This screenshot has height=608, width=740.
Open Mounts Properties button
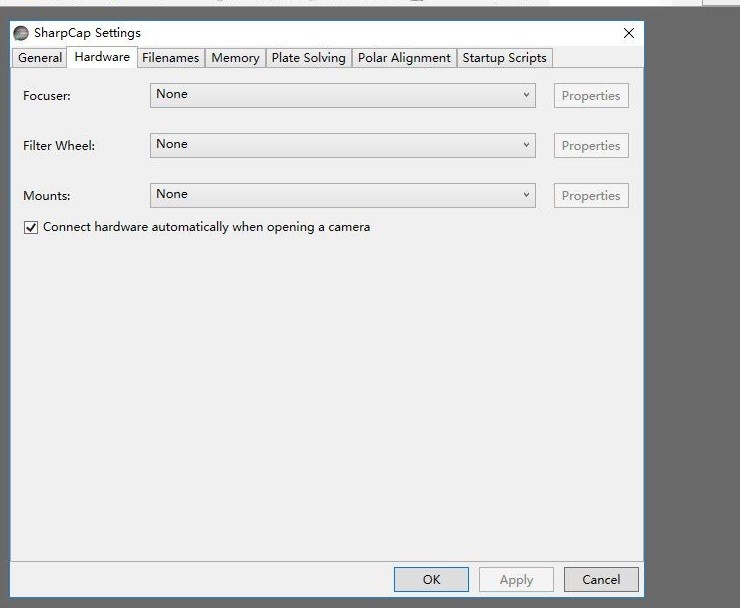591,195
